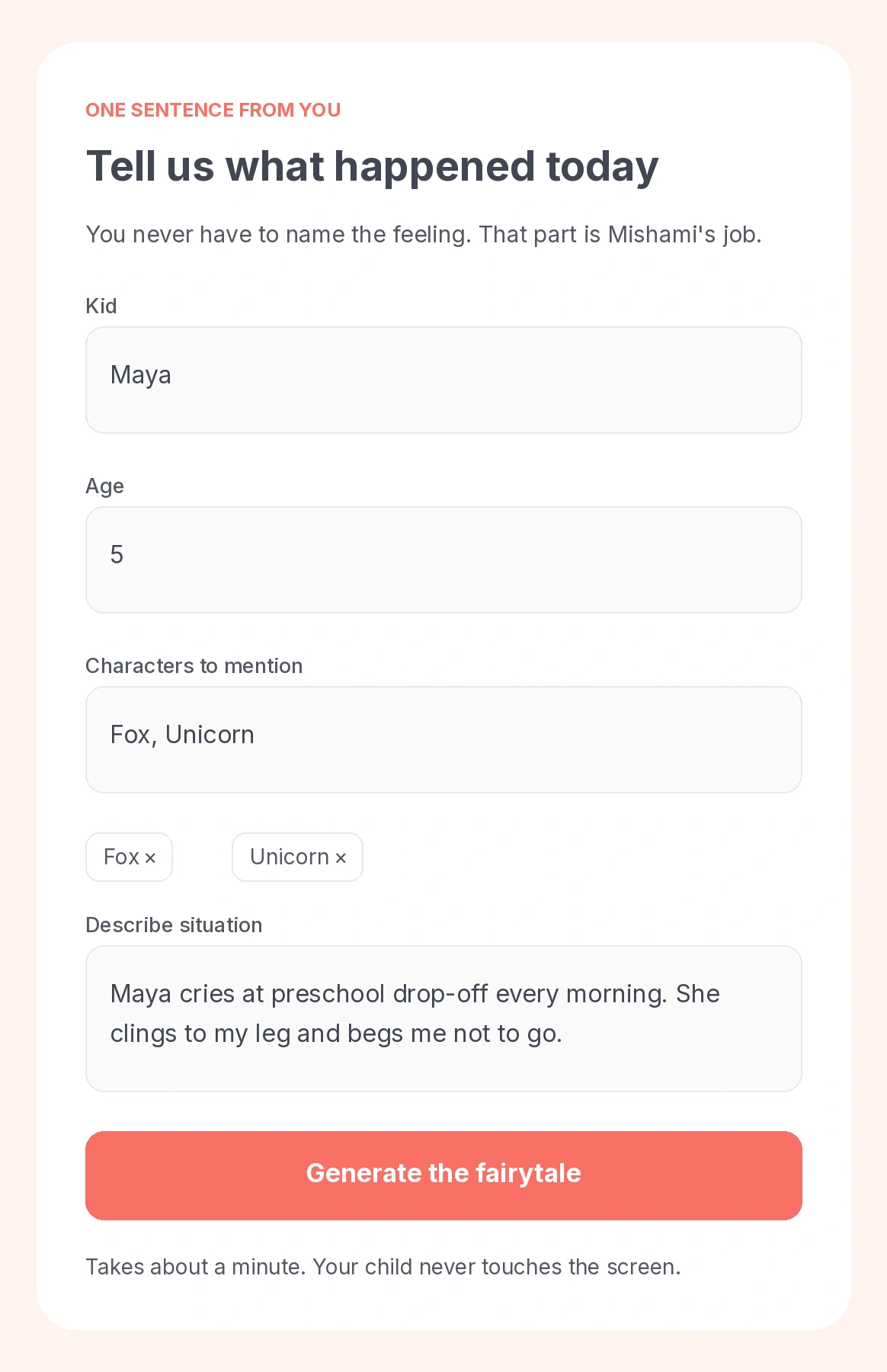Screen dimensions: 887x1372
Task: Focus the Describe situation text area
Action: coord(443,1019)
